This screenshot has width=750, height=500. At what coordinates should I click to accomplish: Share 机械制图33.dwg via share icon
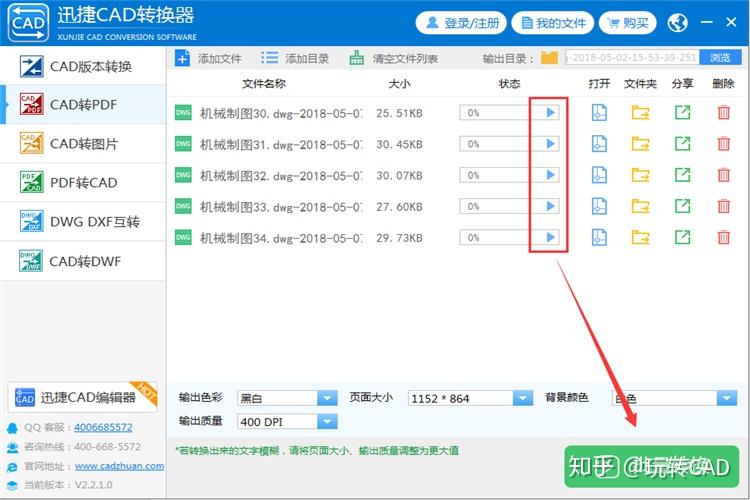682,206
